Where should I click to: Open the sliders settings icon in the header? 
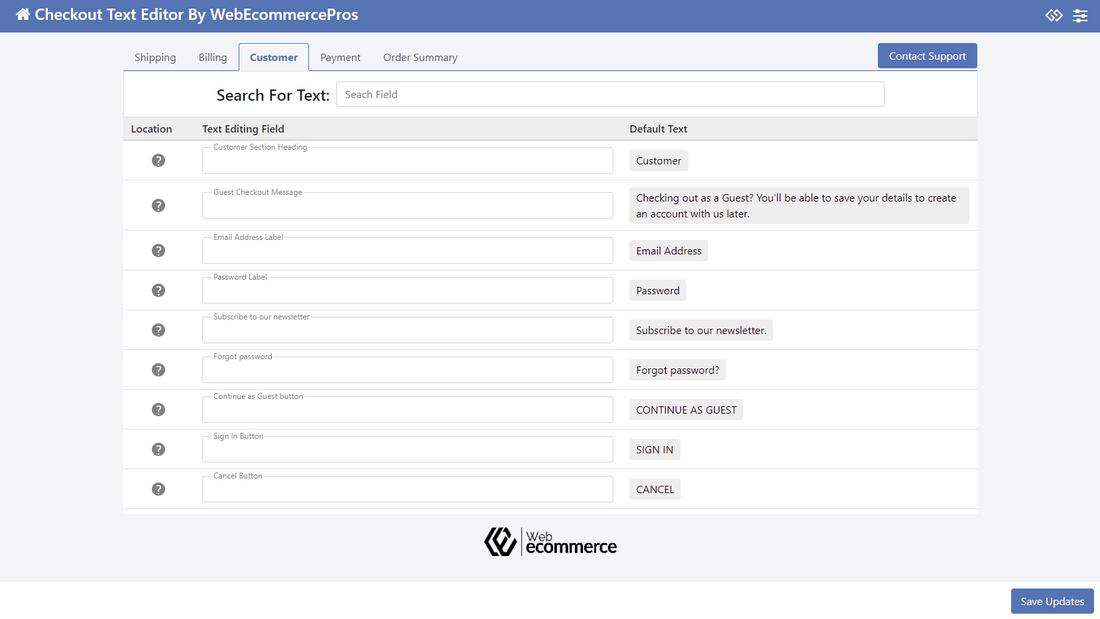tap(1080, 15)
